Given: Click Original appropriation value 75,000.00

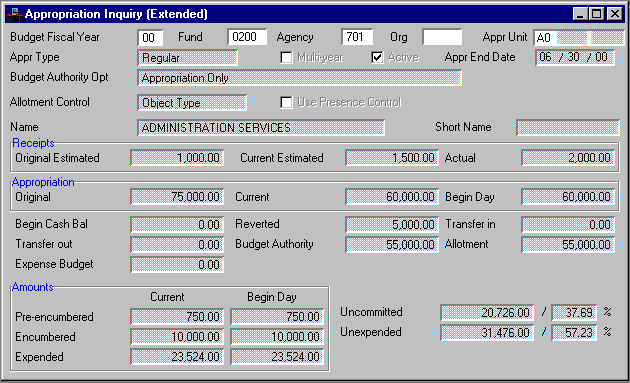Looking at the screenshot, I should 177,197.
